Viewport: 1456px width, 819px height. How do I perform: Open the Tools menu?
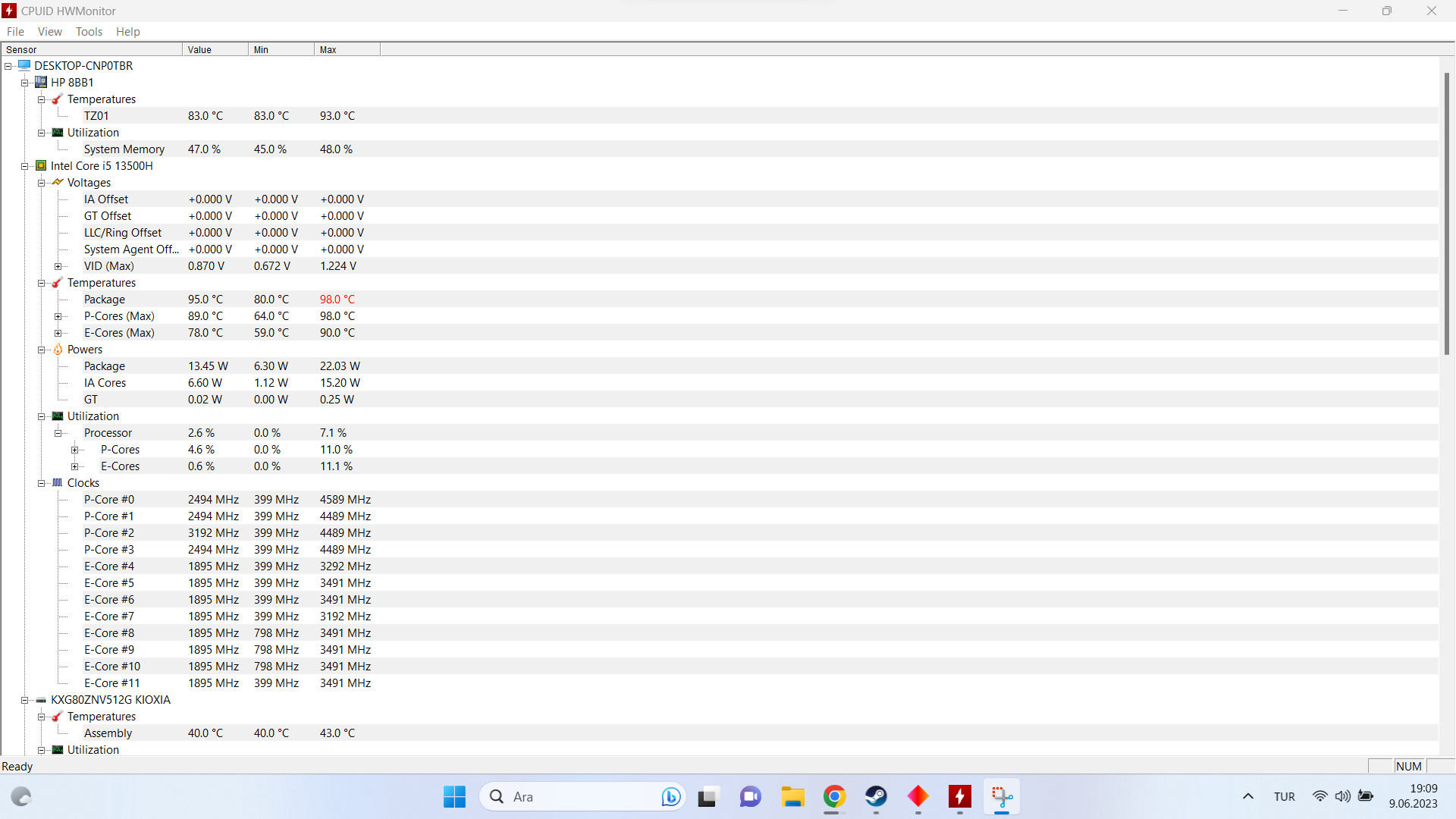pos(89,31)
